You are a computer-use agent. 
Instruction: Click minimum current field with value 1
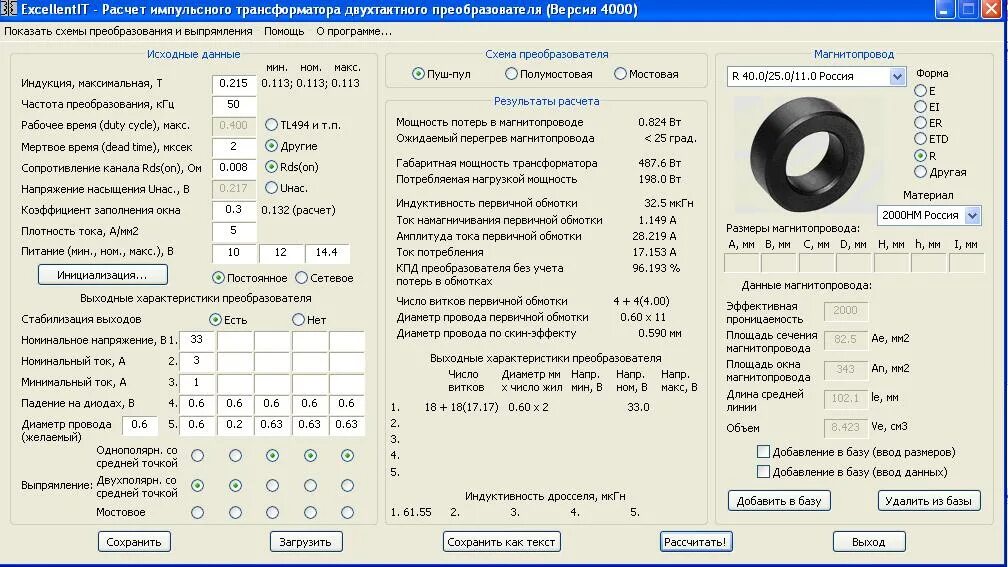click(197, 382)
